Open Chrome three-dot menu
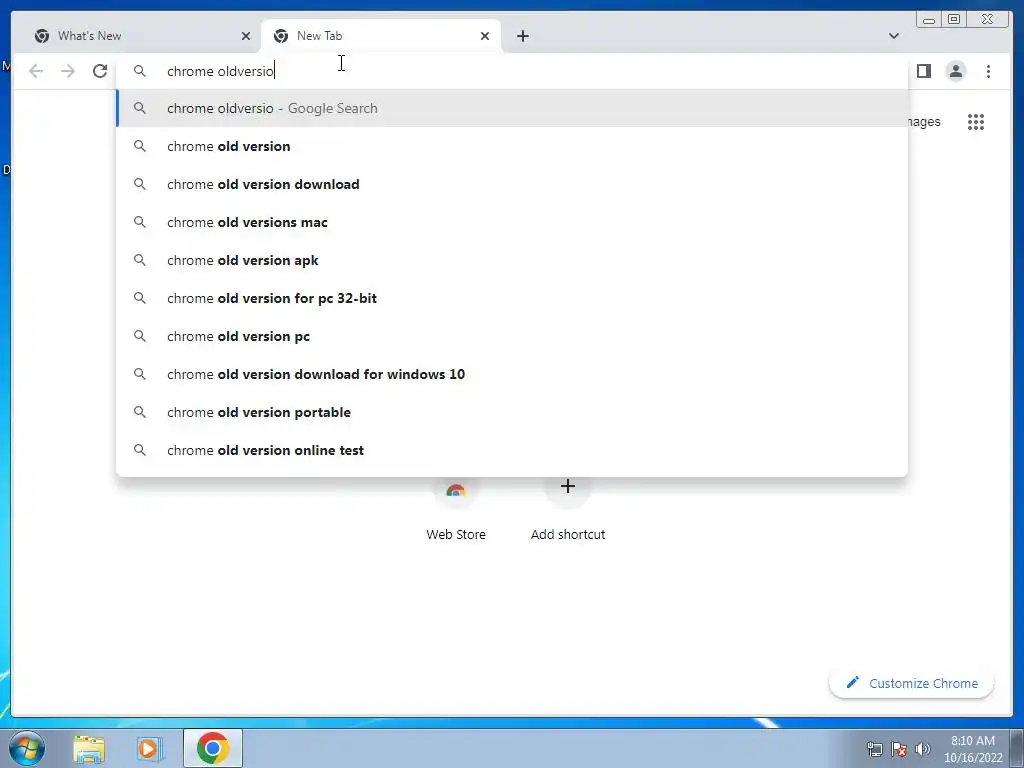This screenshot has height=768, width=1024. (x=988, y=71)
